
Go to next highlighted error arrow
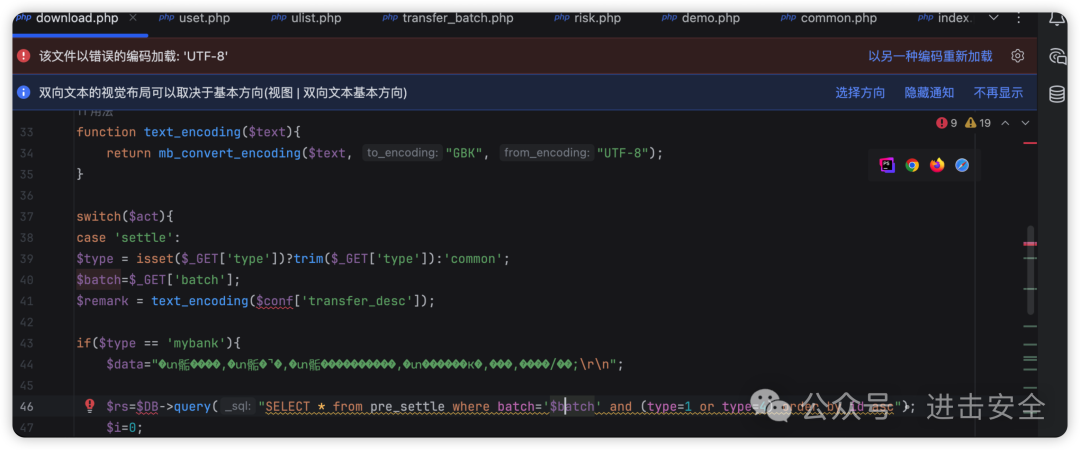click(1025, 123)
